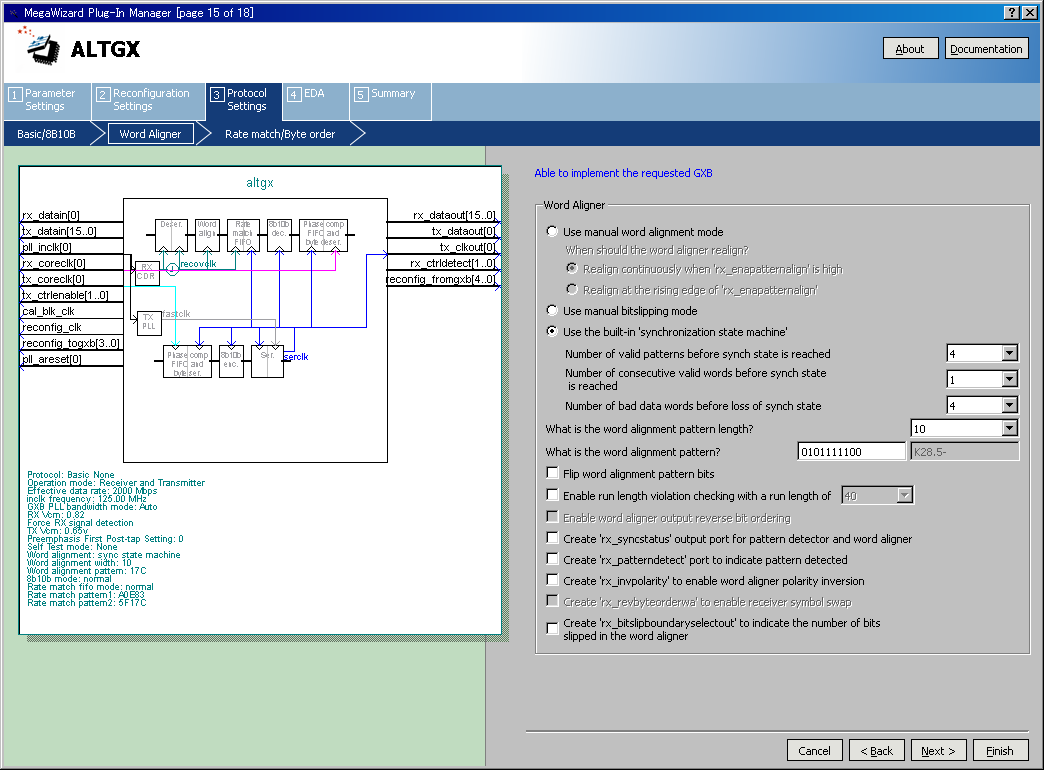Click the rx_dataout[15..0] port label
Viewport: 1044px width, 770px height.
[454, 215]
